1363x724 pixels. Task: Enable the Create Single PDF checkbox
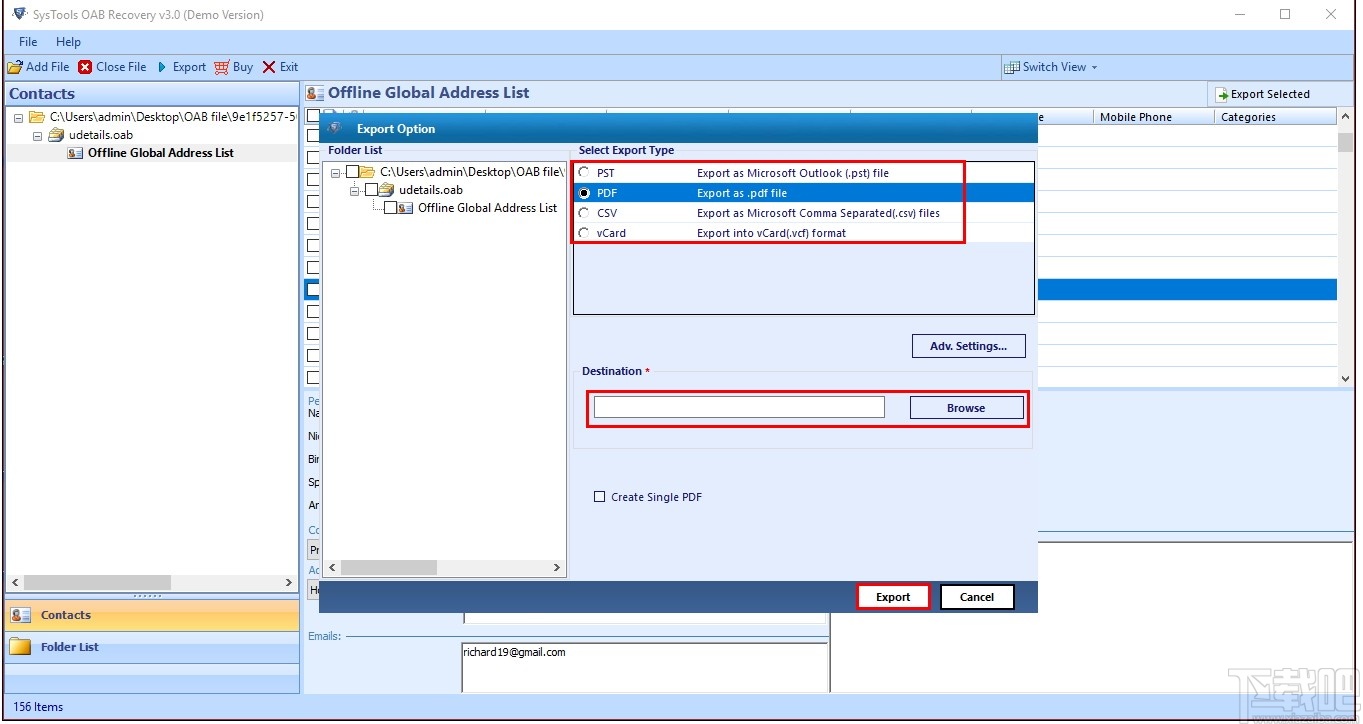(600, 497)
